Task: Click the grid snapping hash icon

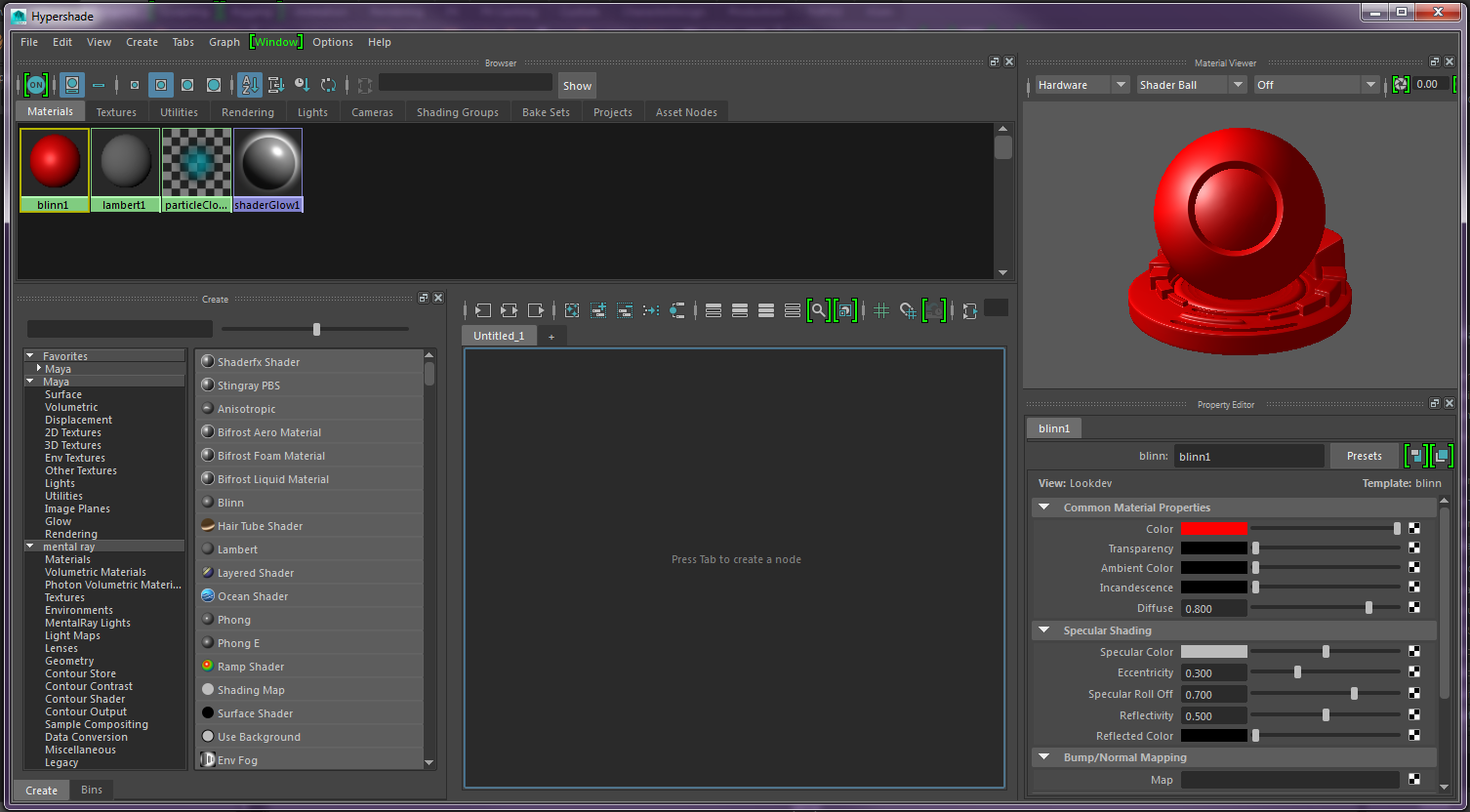Action: point(880,310)
